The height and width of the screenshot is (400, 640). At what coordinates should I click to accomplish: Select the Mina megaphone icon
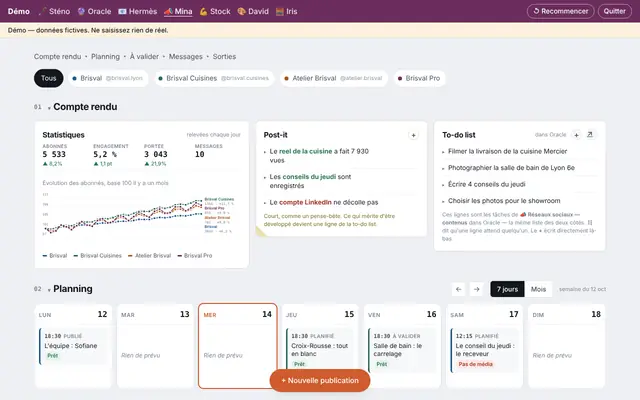tap(168, 11)
